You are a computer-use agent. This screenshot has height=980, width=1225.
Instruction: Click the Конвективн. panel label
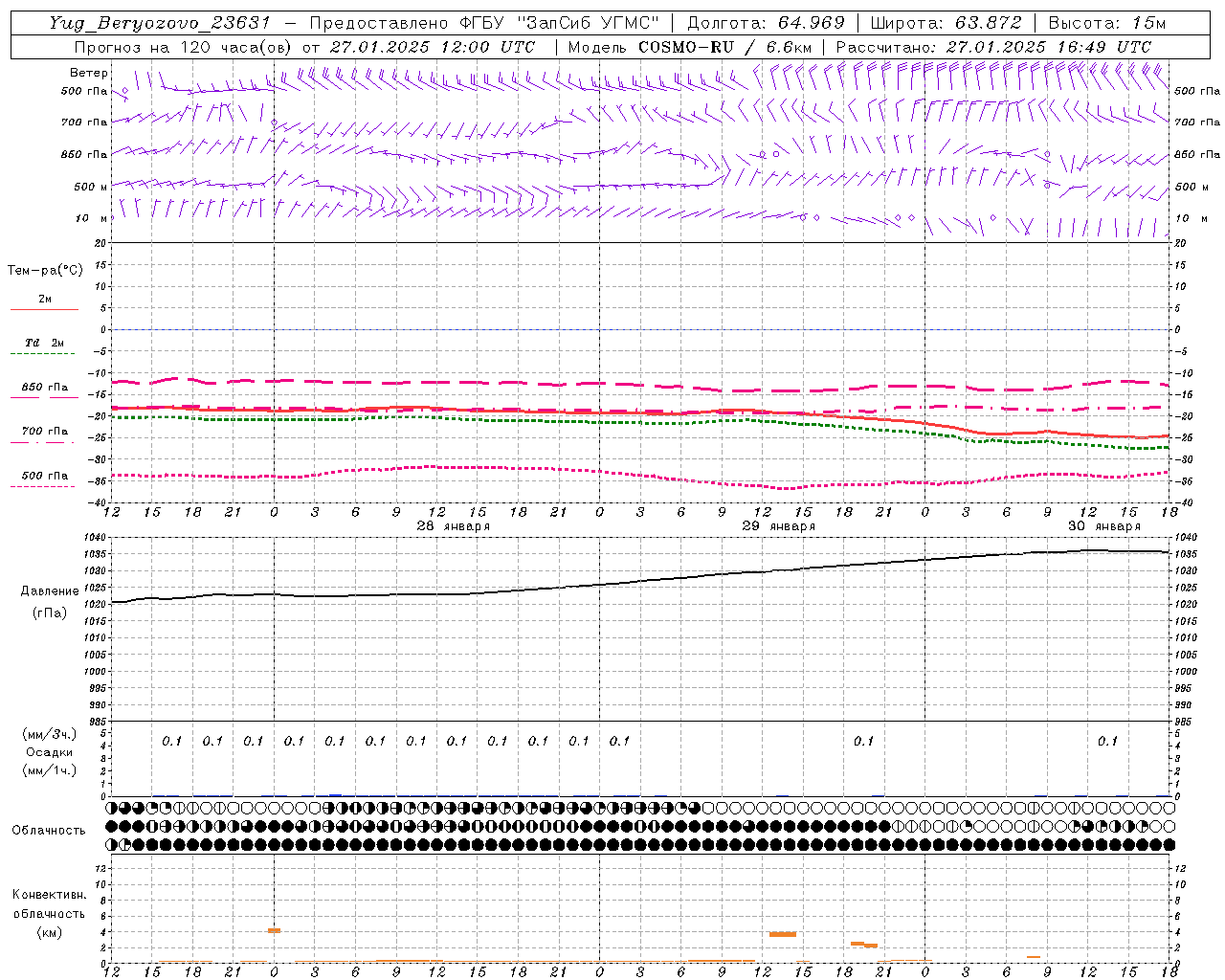(49, 895)
